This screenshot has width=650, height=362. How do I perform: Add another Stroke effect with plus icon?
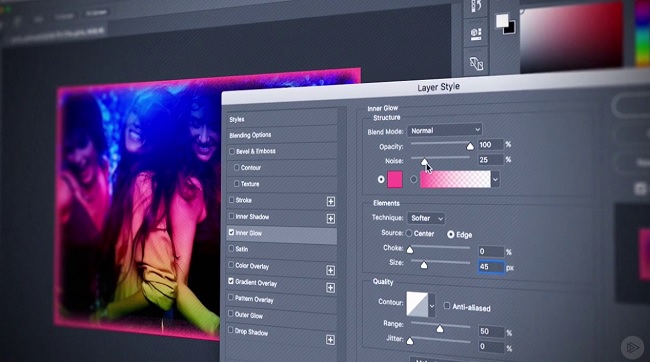pos(330,202)
